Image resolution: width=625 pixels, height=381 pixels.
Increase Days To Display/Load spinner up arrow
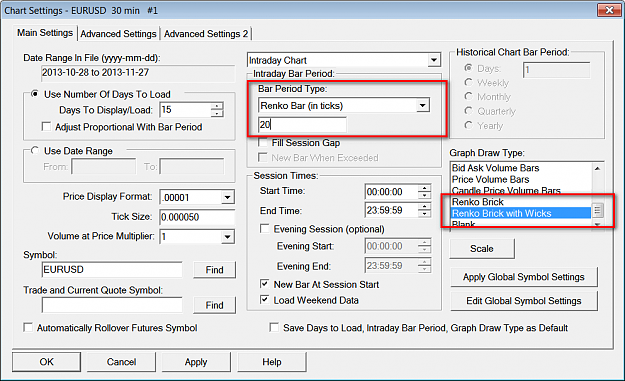tap(217, 106)
